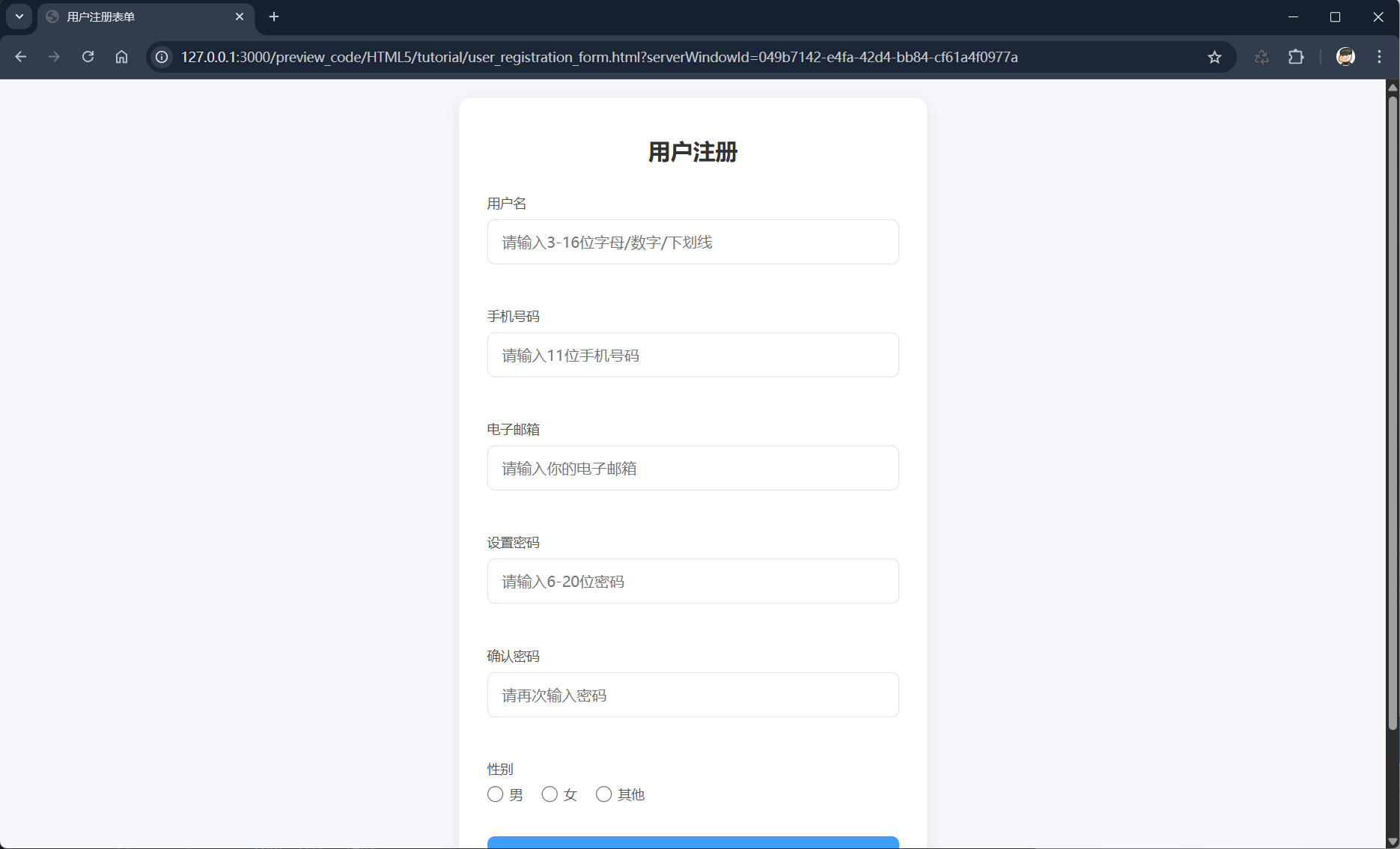This screenshot has width=1400, height=849.
Task: Switch to the 用户注册表单 tab
Action: (135, 16)
